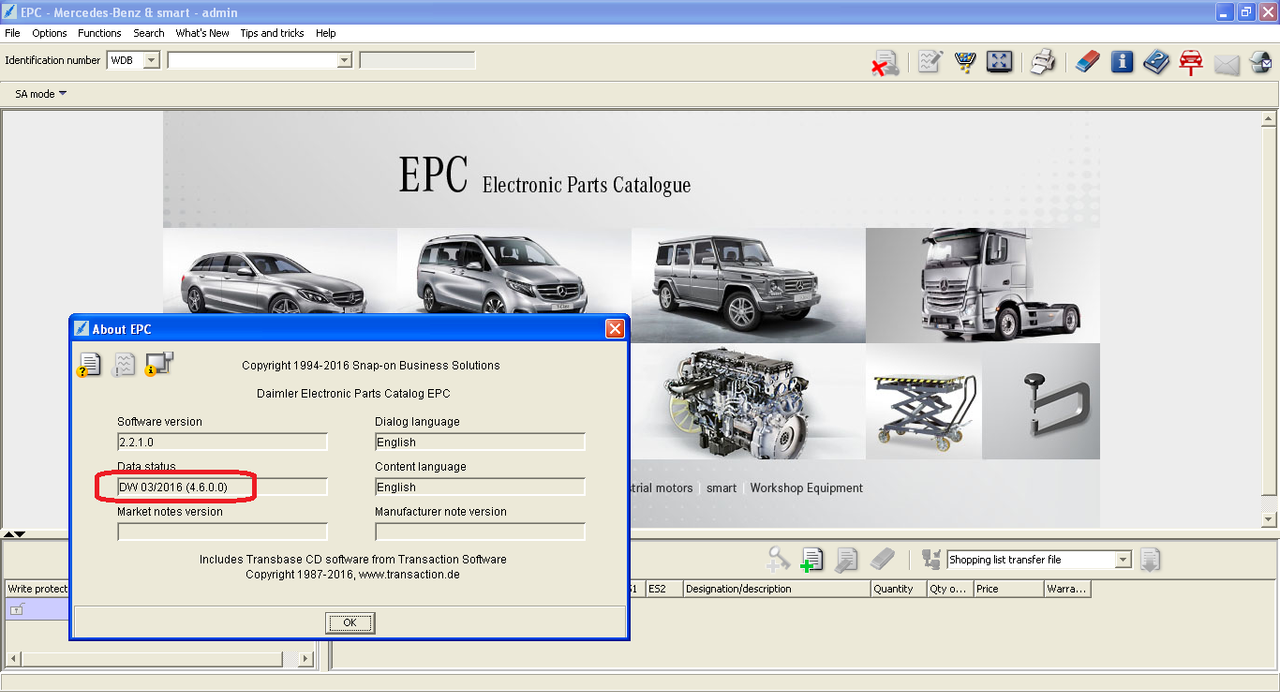Click the key with plus icon in lower toolbar
This screenshot has width=1280, height=692.
tap(779, 559)
